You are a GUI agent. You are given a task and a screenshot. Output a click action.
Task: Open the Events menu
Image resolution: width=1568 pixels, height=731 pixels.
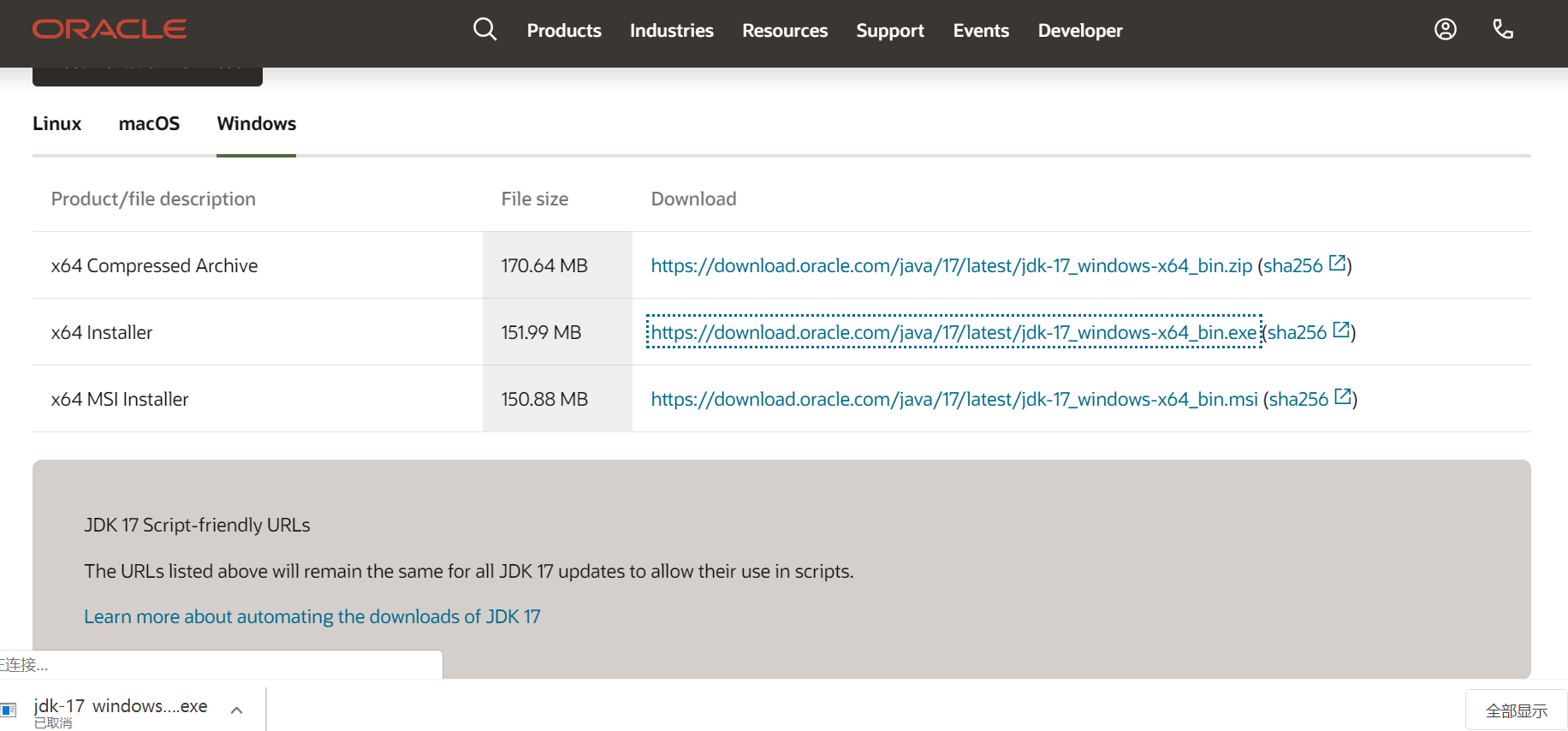tap(981, 31)
